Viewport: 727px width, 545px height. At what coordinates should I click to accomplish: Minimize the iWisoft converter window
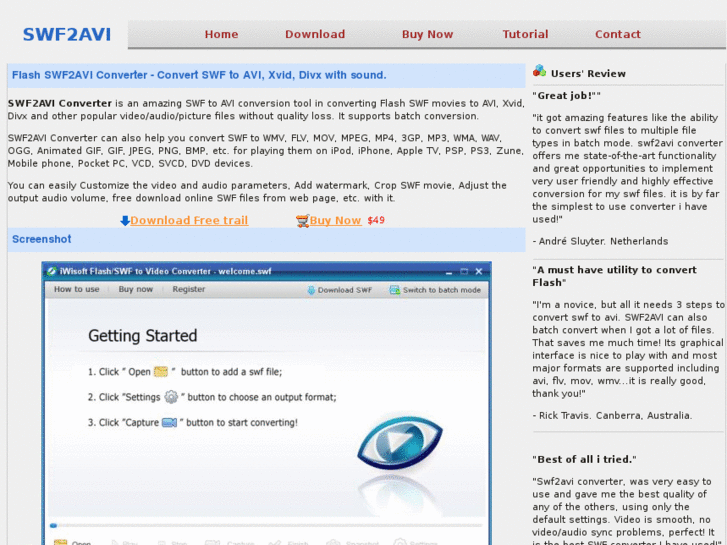(448, 272)
